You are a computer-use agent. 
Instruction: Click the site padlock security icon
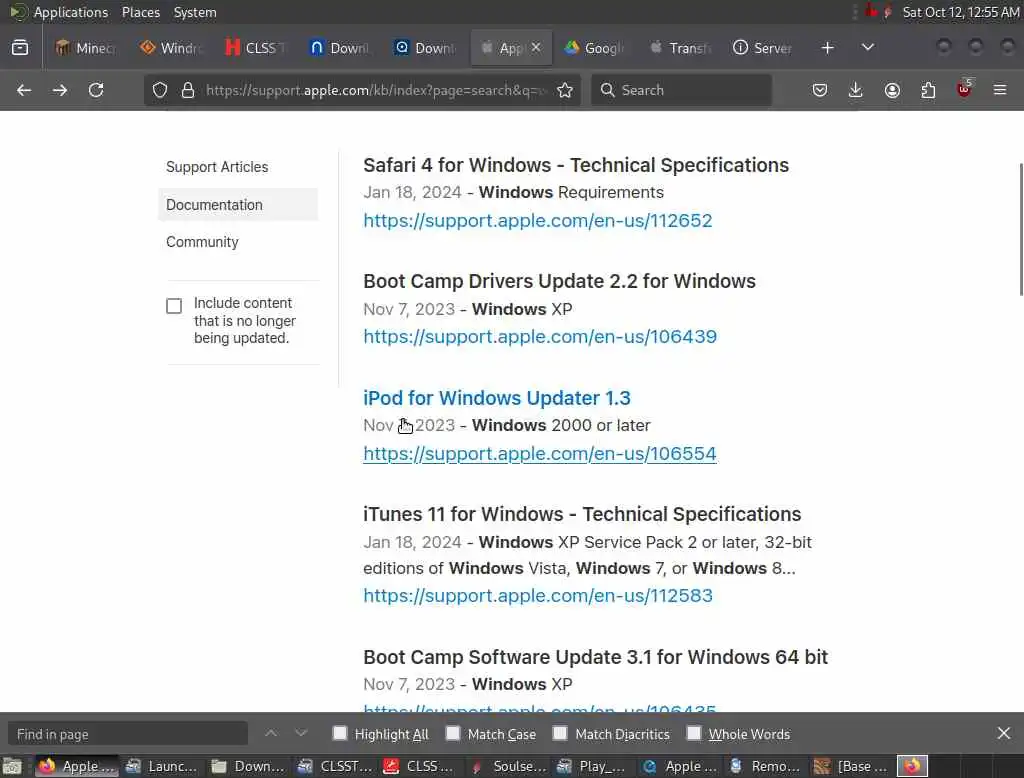click(188, 90)
